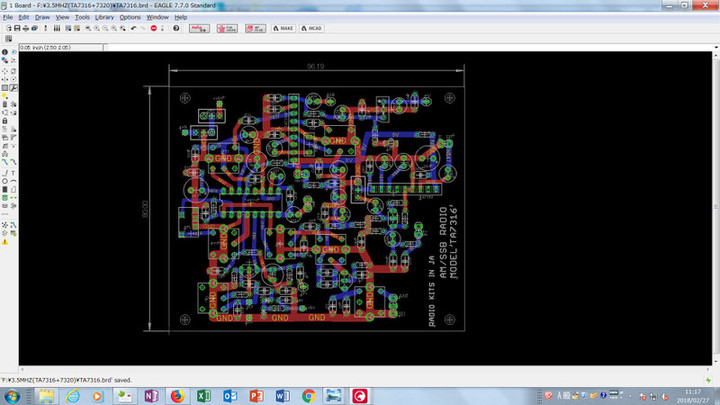Click the Print icon in the toolbar
Viewport: 720px width, 405px height.
click(x=28, y=28)
